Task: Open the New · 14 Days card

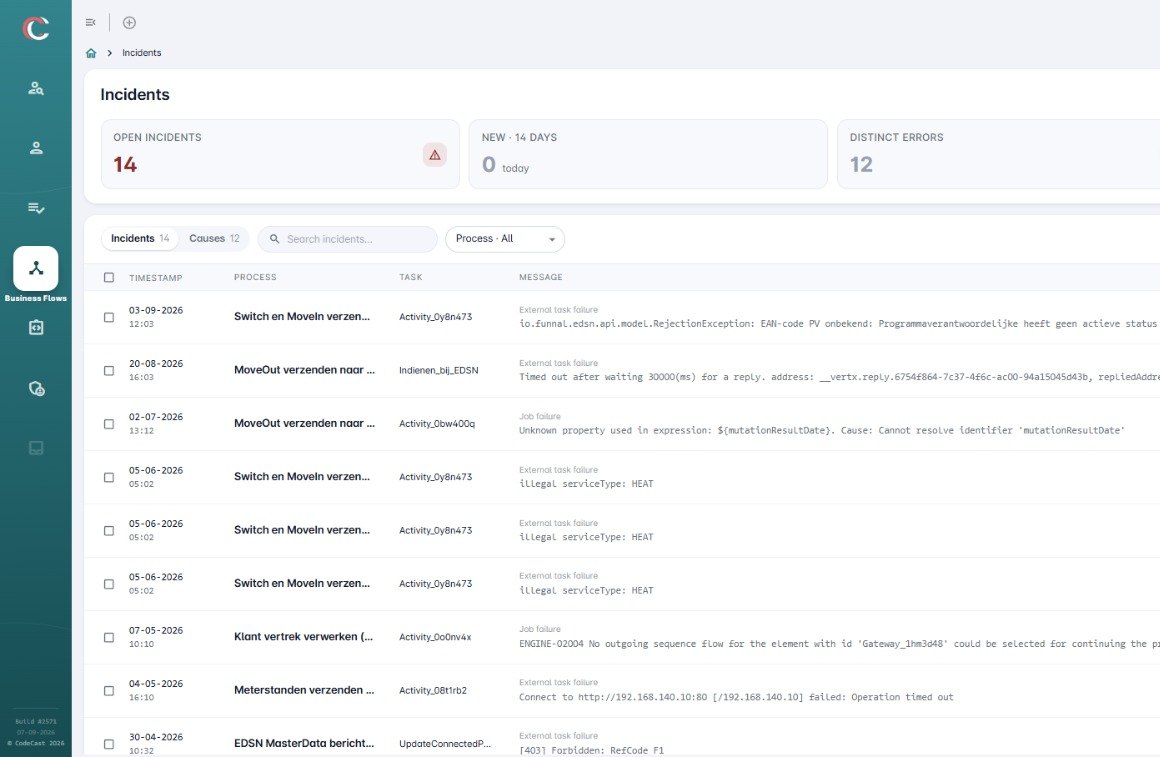Action: 648,154
